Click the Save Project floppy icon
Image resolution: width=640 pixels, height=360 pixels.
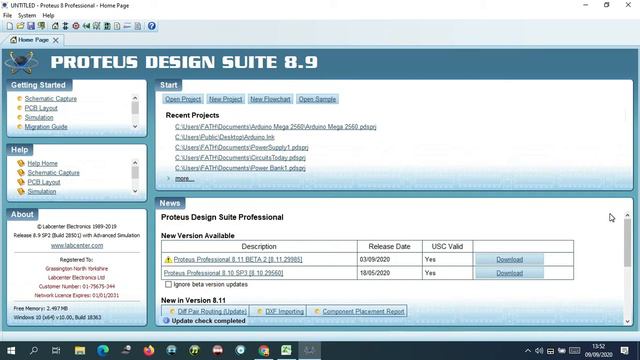[x=31, y=26]
